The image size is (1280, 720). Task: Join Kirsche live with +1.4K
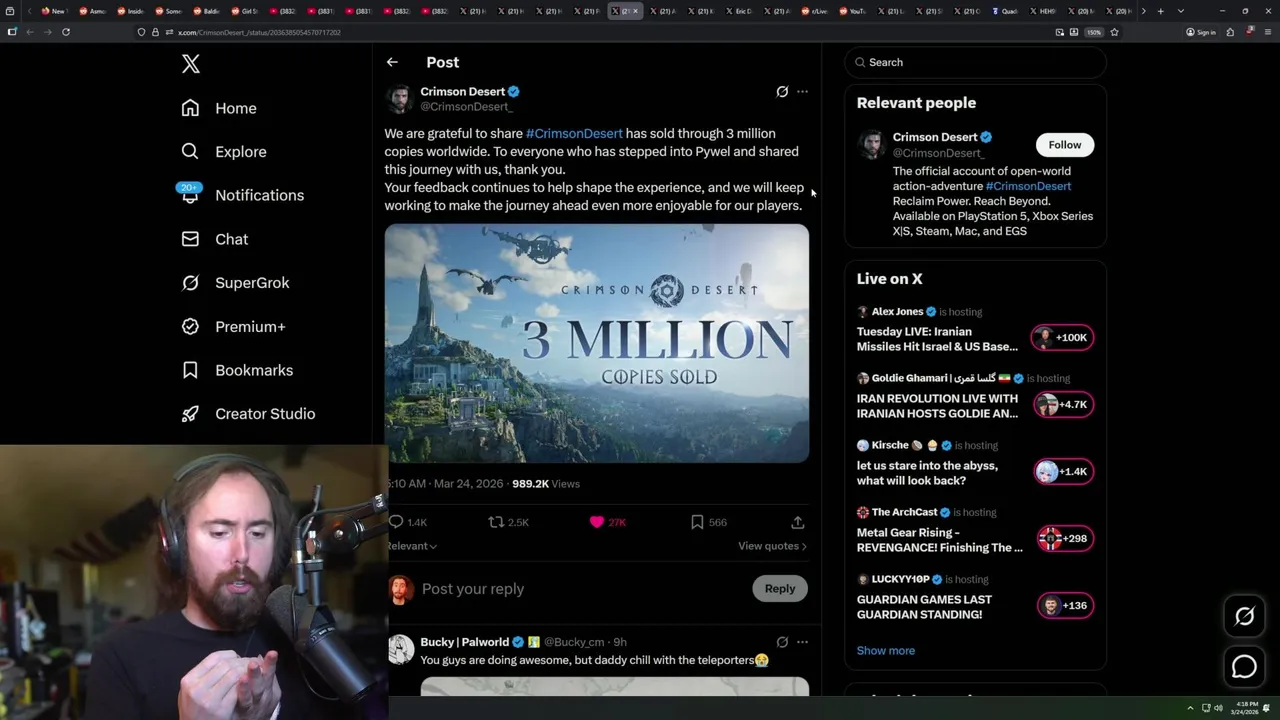coord(1063,472)
